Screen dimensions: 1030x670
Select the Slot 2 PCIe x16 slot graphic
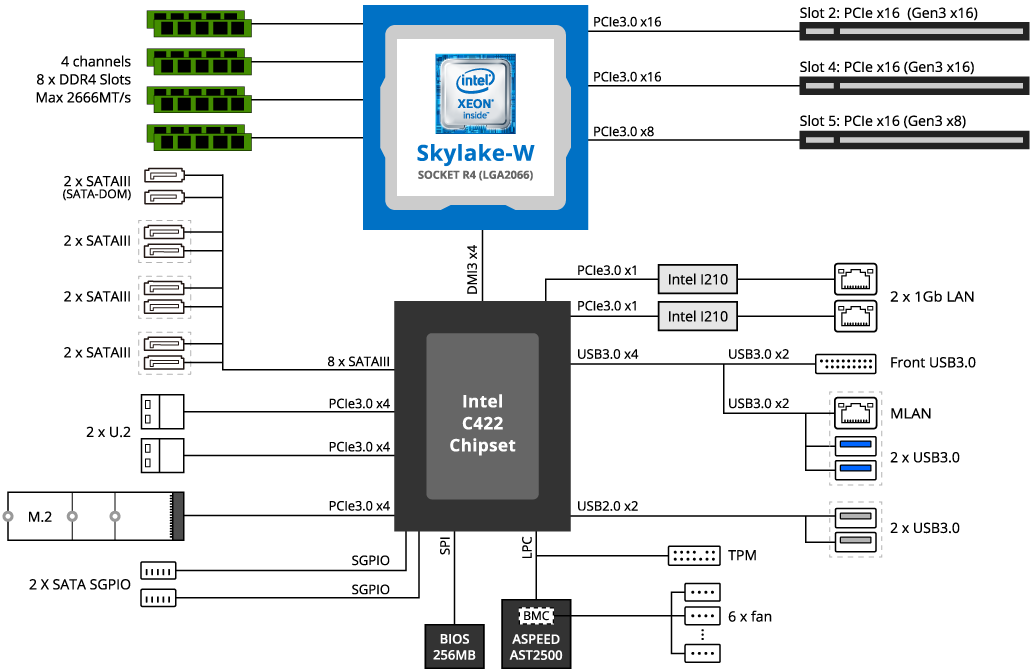913,31
